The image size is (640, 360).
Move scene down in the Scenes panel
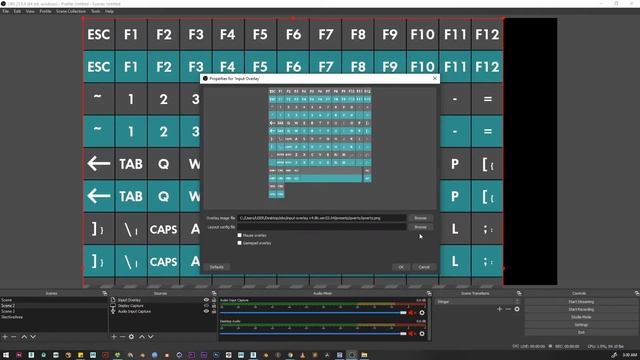[x=33, y=337]
